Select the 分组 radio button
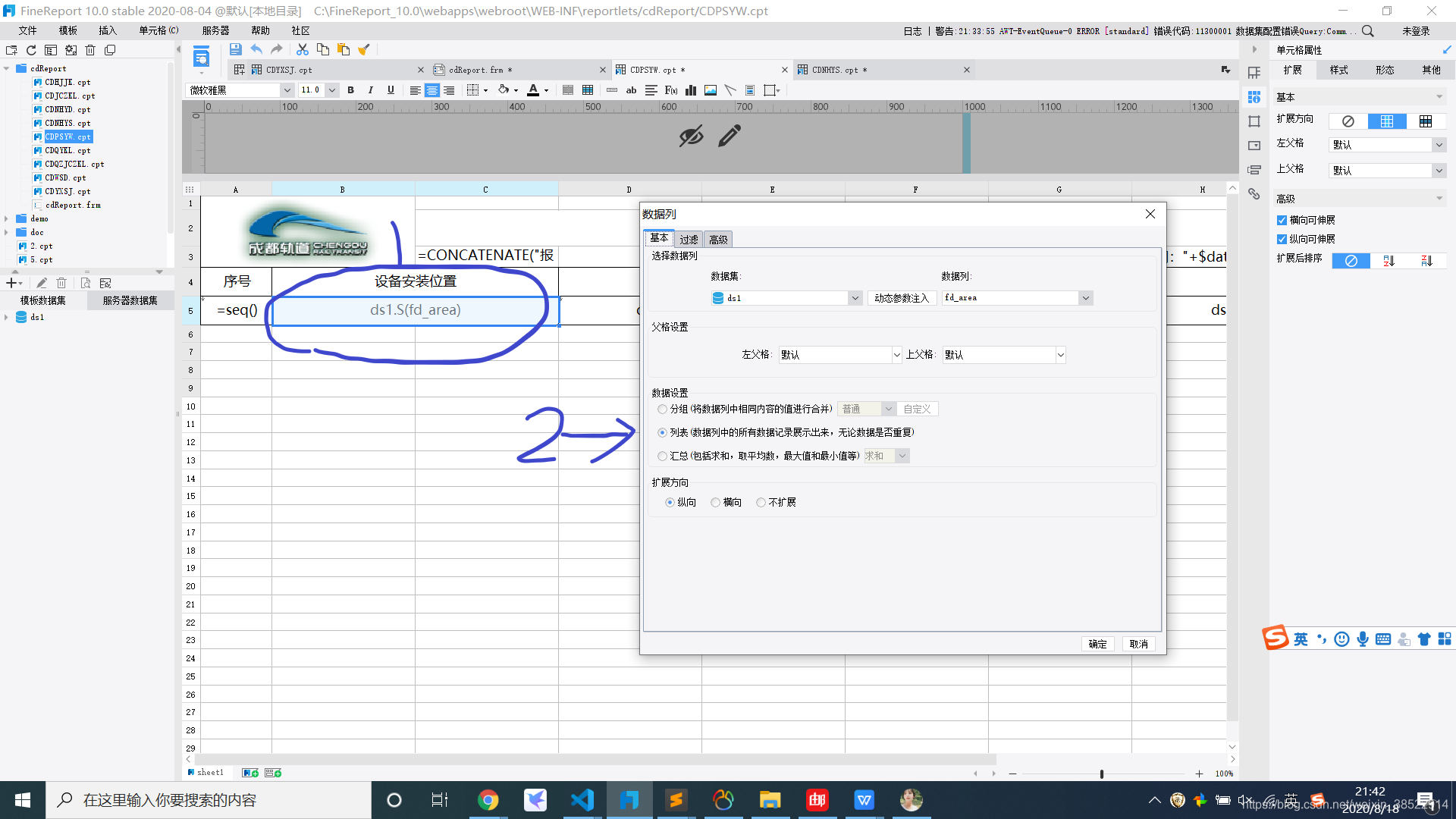Viewport: 1456px width, 819px height. click(x=663, y=409)
